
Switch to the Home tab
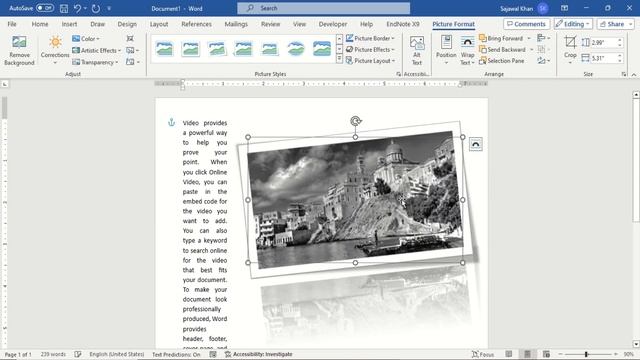(40, 24)
